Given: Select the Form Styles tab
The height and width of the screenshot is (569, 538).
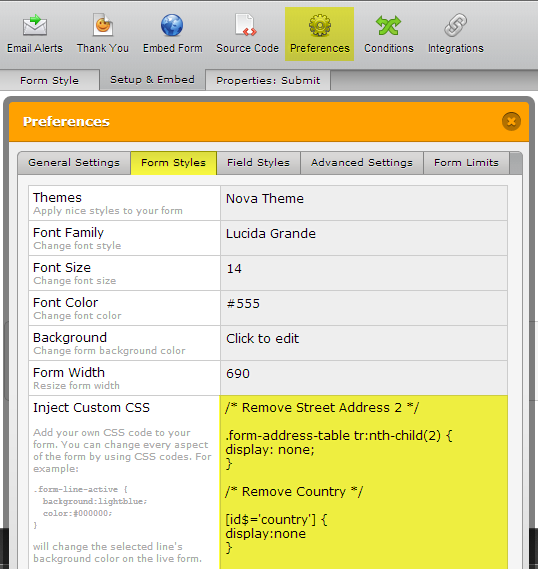Looking at the screenshot, I should pyautogui.click(x=173, y=163).
